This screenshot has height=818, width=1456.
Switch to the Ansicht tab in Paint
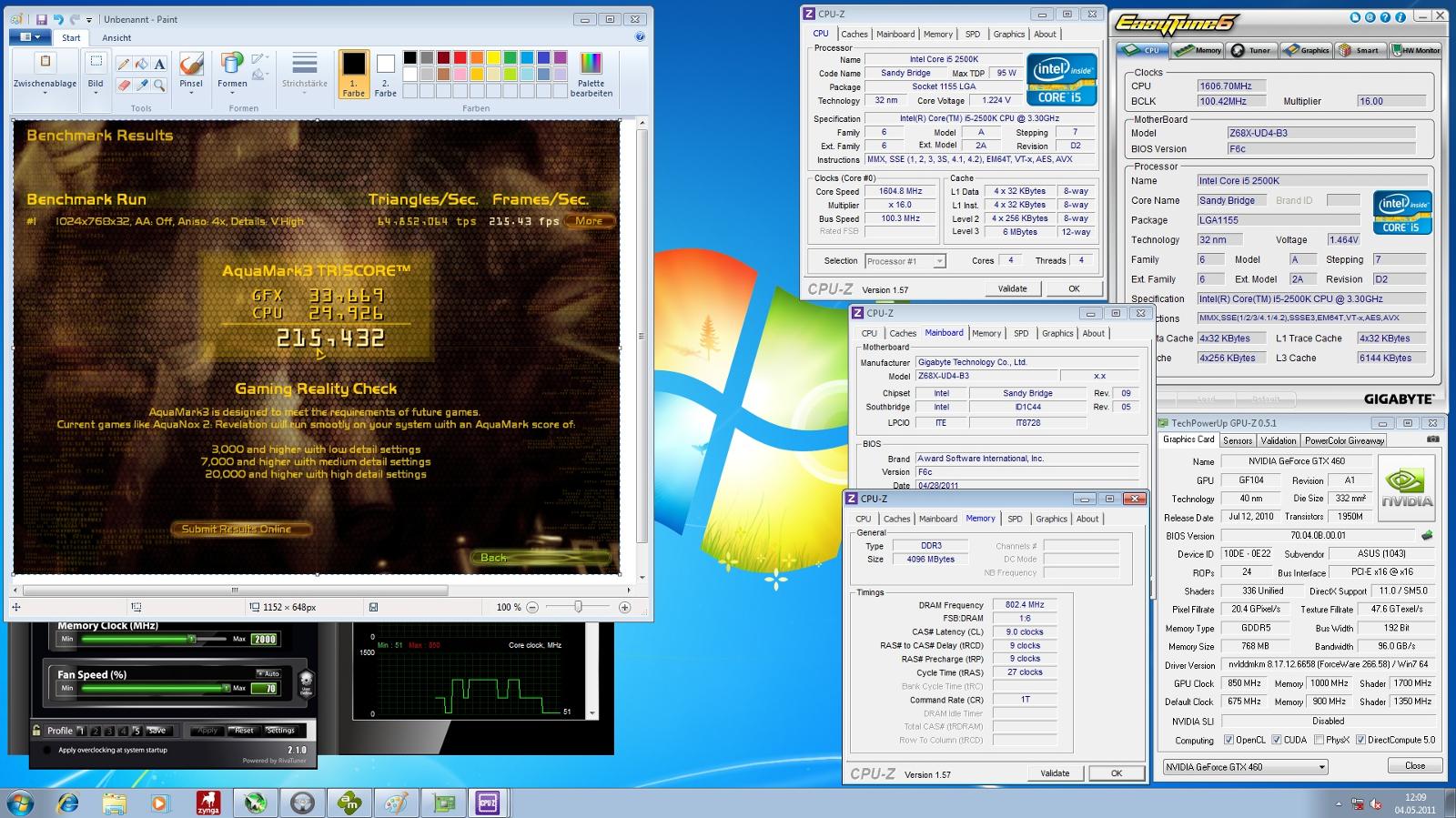[116, 37]
